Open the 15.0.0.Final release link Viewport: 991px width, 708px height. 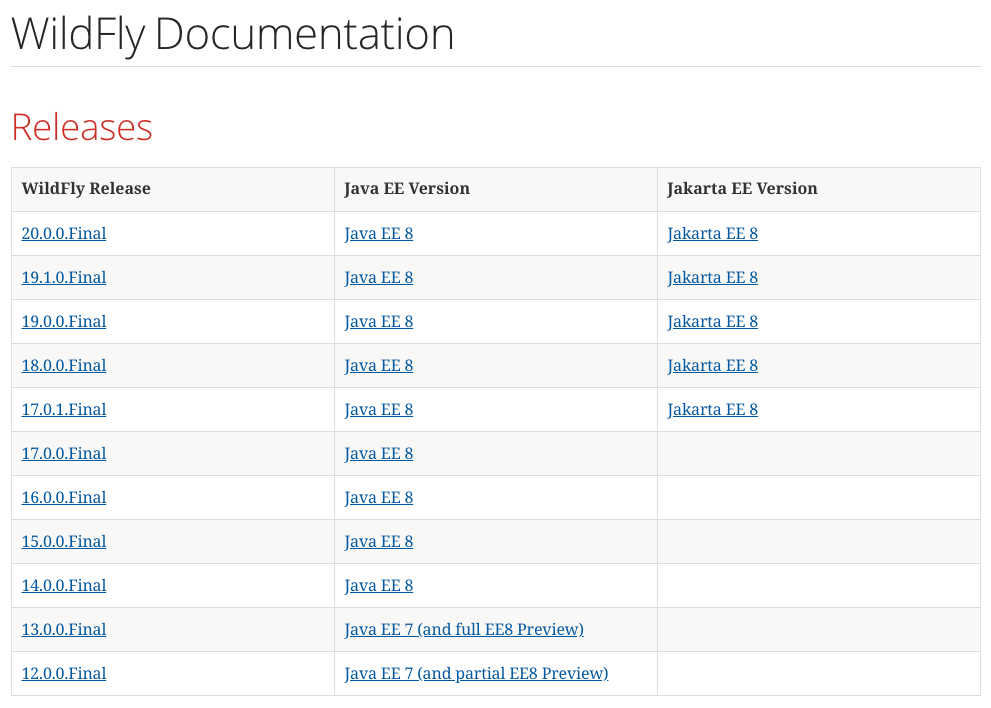(64, 541)
